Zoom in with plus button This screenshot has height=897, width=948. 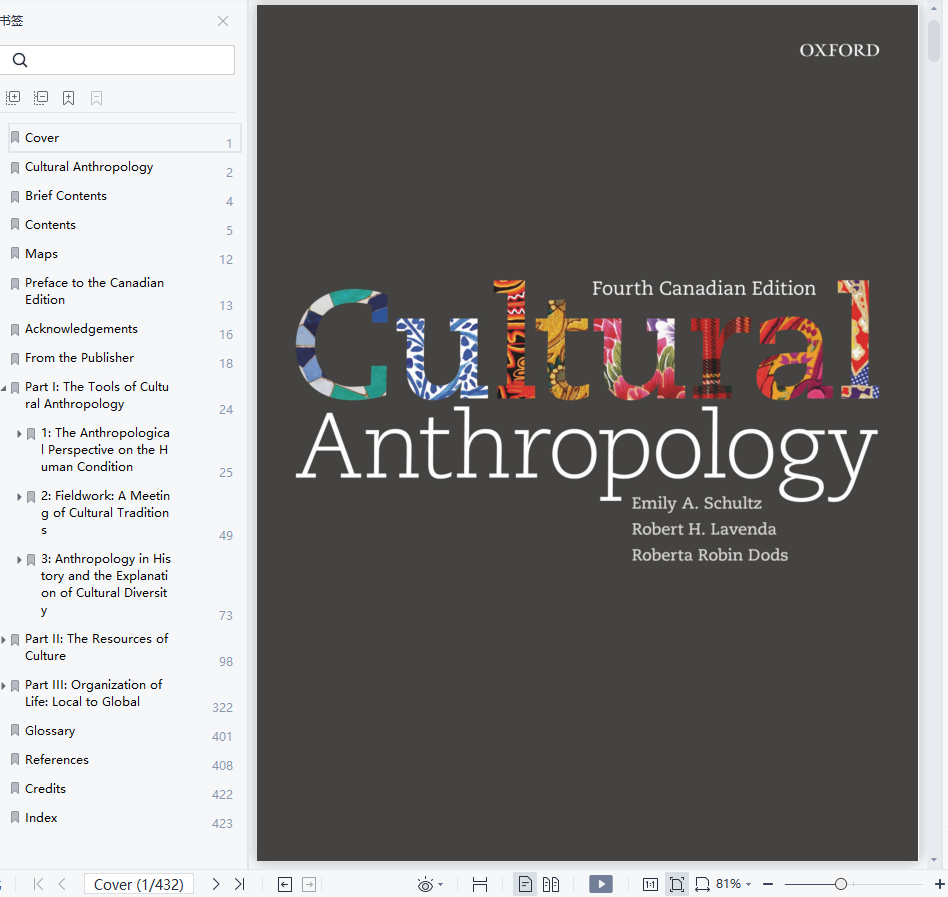click(940, 884)
